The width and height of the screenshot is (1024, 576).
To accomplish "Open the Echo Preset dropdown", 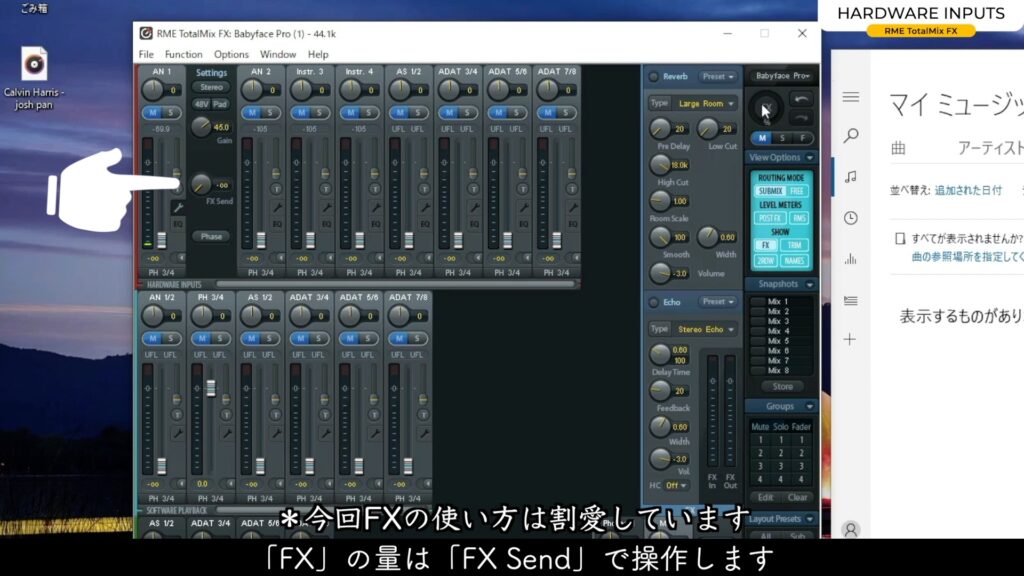I will (718, 302).
